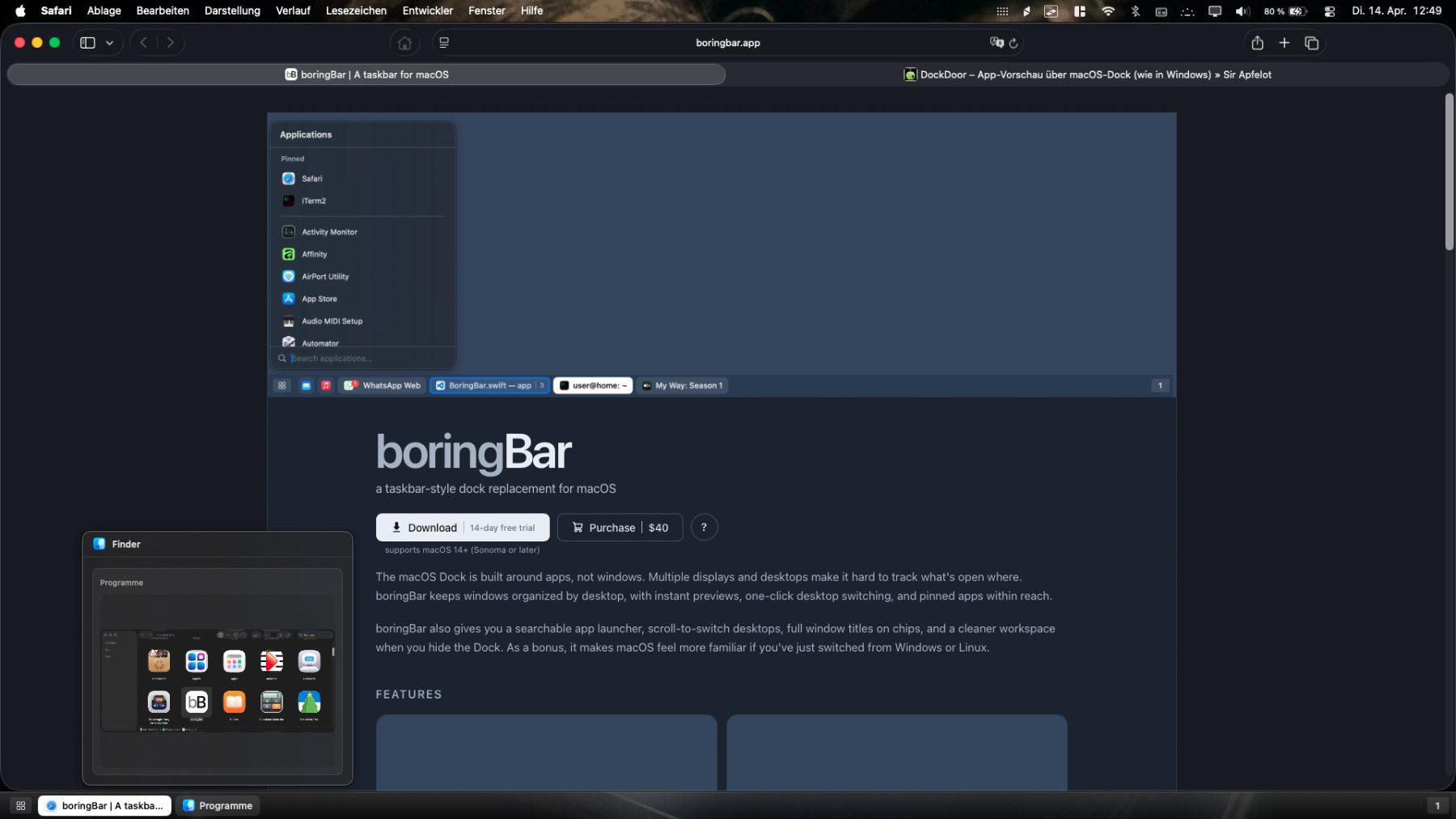Open the Programme window preview thumbnail
The height and width of the screenshot is (819, 1456).
coord(218,672)
